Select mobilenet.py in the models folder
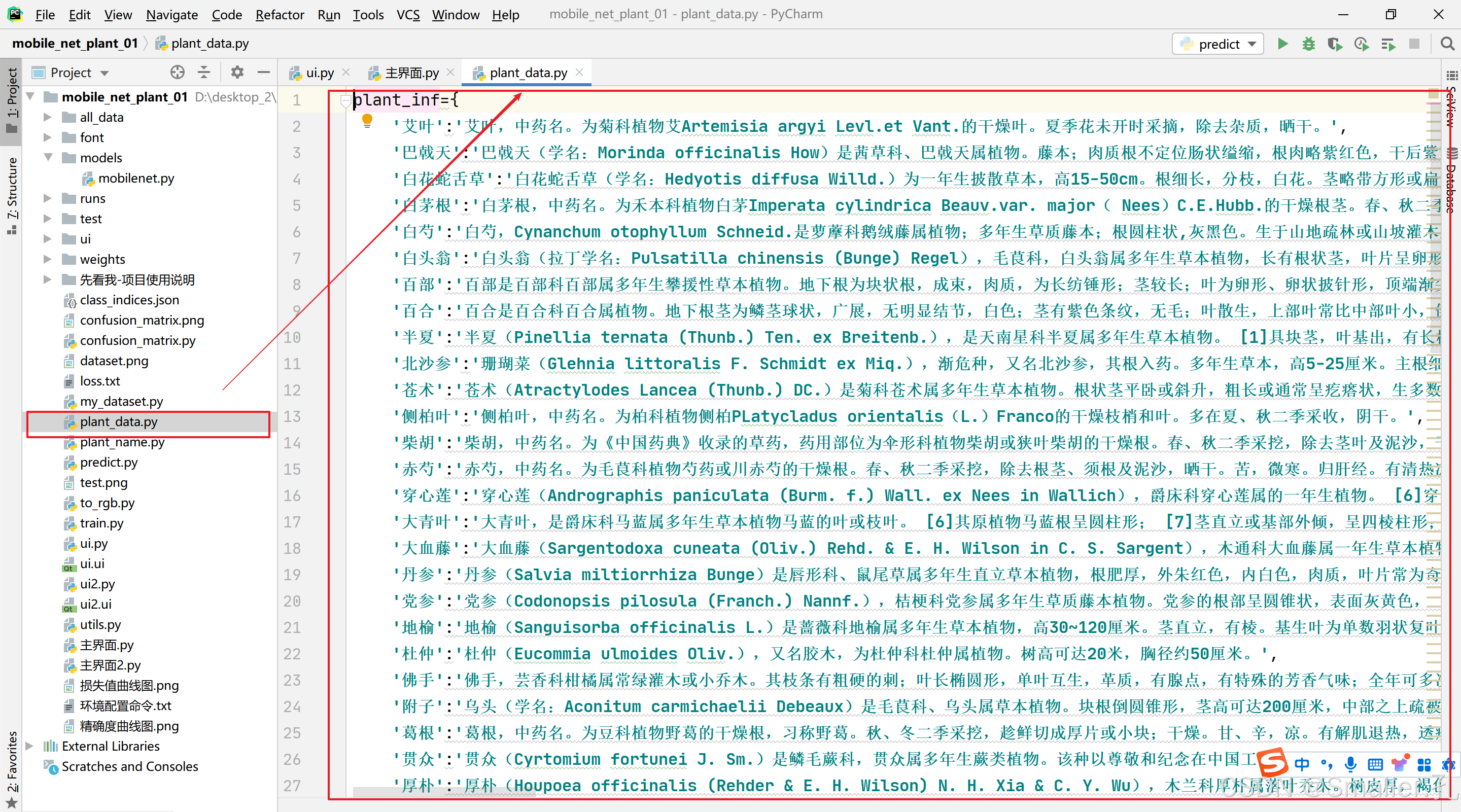The width and height of the screenshot is (1461, 812). click(136, 178)
